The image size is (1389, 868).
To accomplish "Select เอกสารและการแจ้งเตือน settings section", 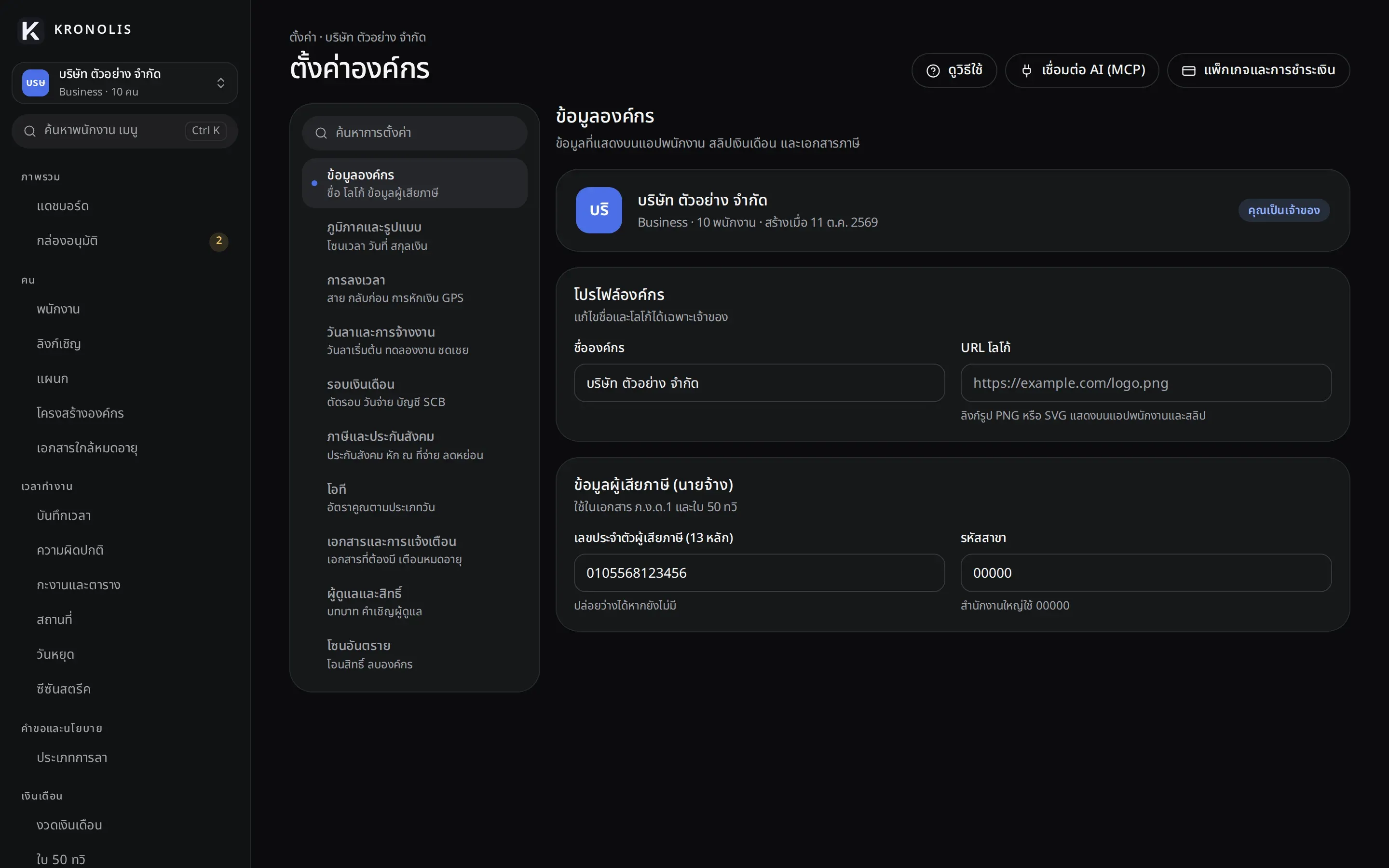I will (414, 549).
